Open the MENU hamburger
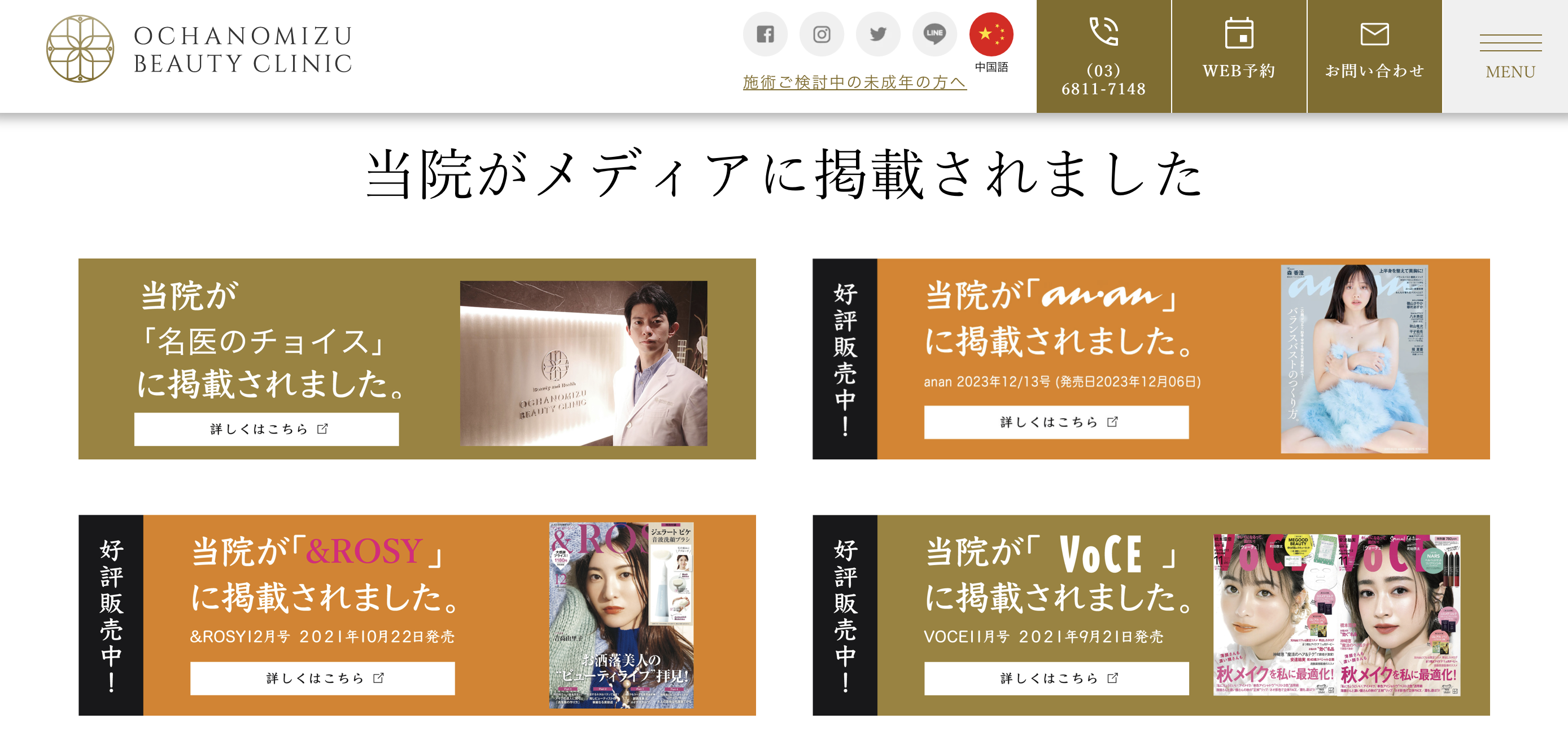The height and width of the screenshot is (736, 1568). point(1510,56)
